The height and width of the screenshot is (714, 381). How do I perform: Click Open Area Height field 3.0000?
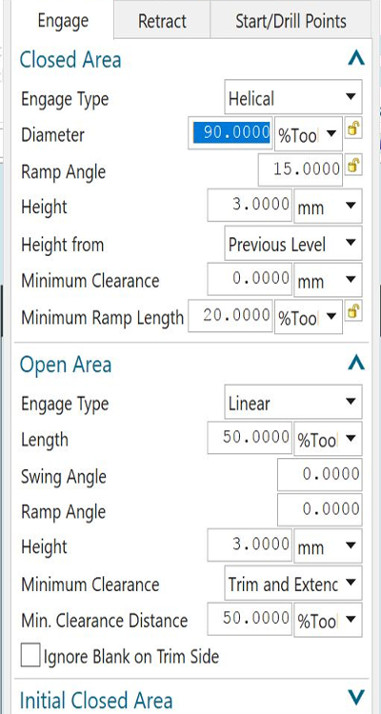click(x=249, y=545)
